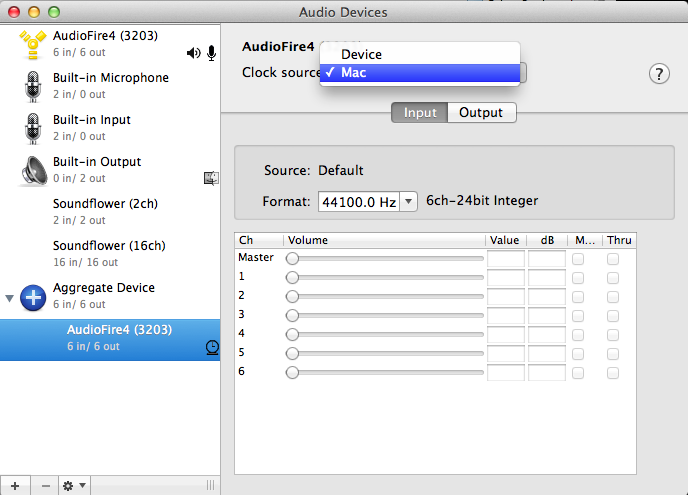688x495 pixels.
Task: Click the Finder system-output icon on Built-in Output
Action: pyautogui.click(x=211, y=178)
